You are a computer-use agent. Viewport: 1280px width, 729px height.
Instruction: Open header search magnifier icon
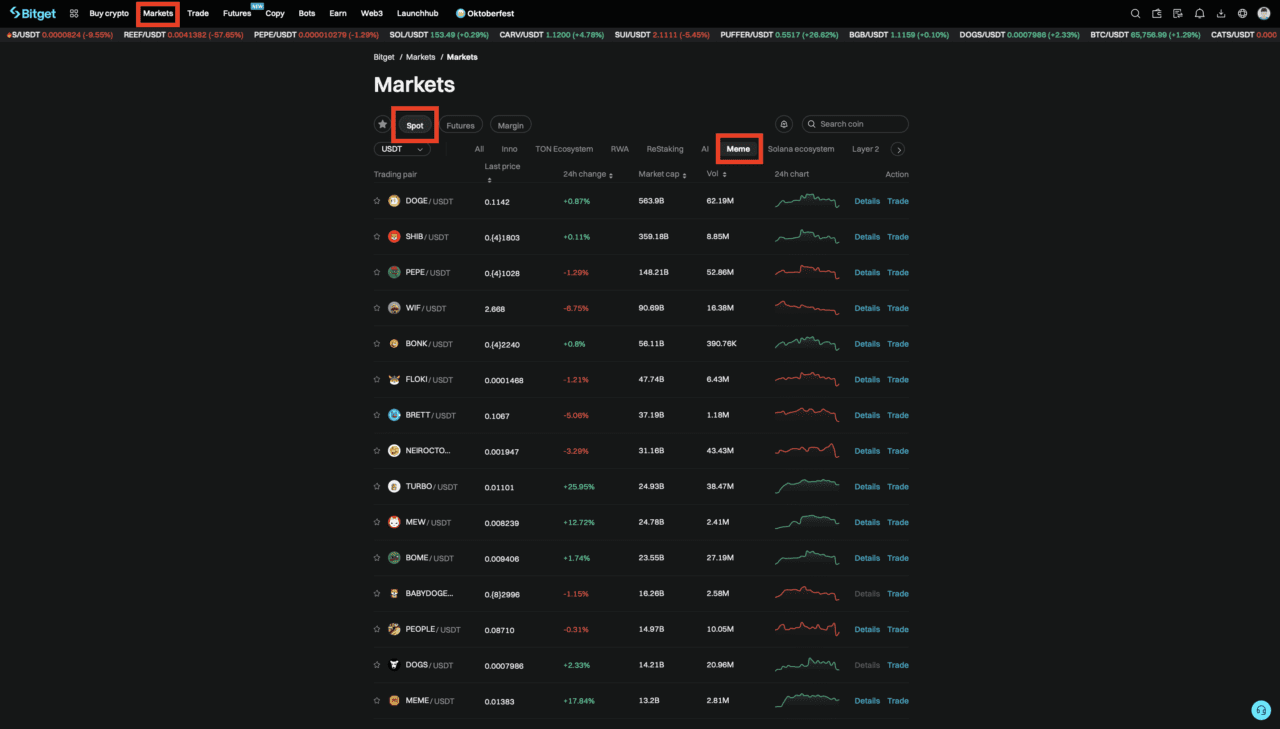pos(1135,14)
